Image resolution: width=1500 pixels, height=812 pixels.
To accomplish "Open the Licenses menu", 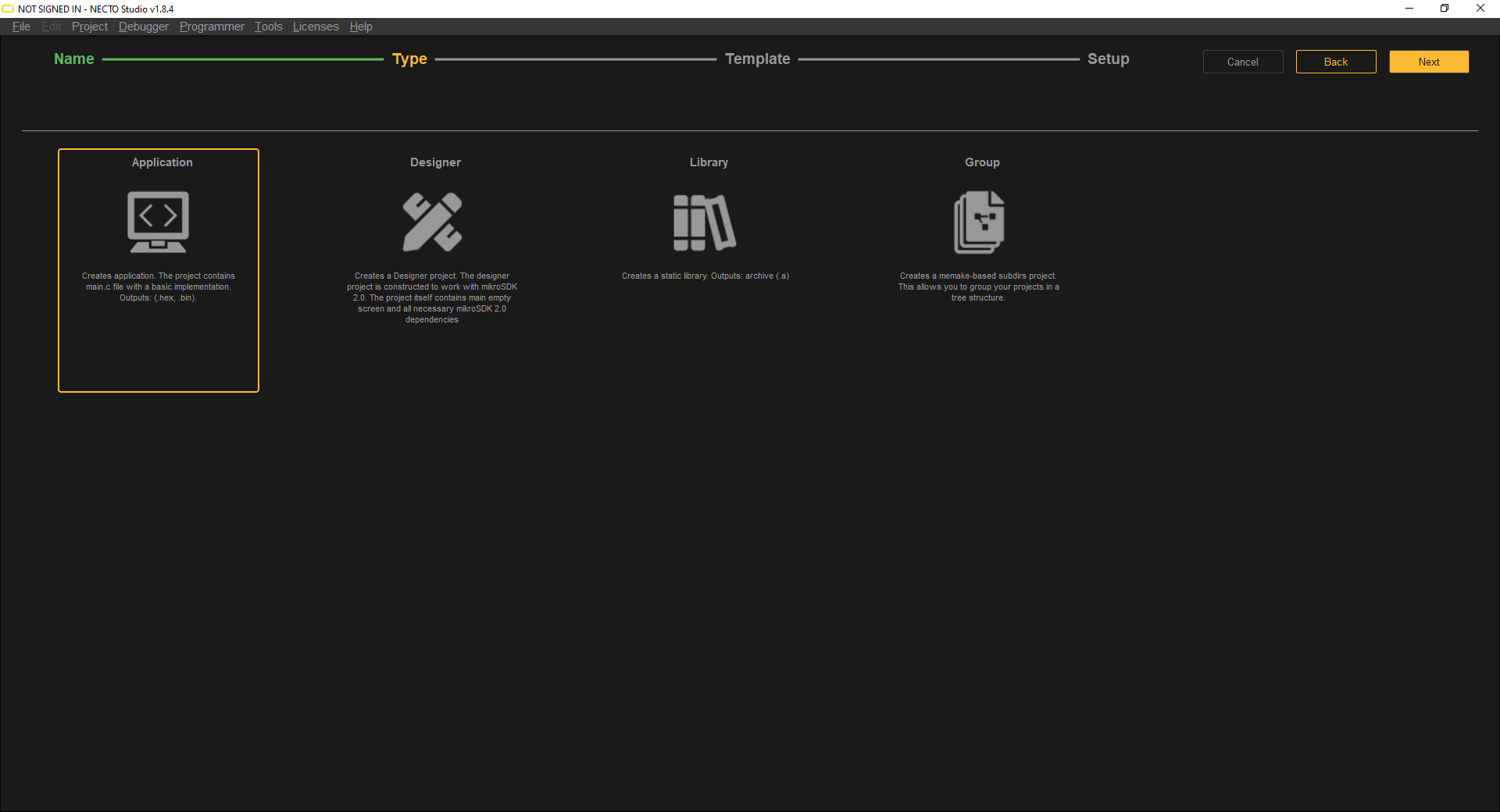I will [316, 27].
